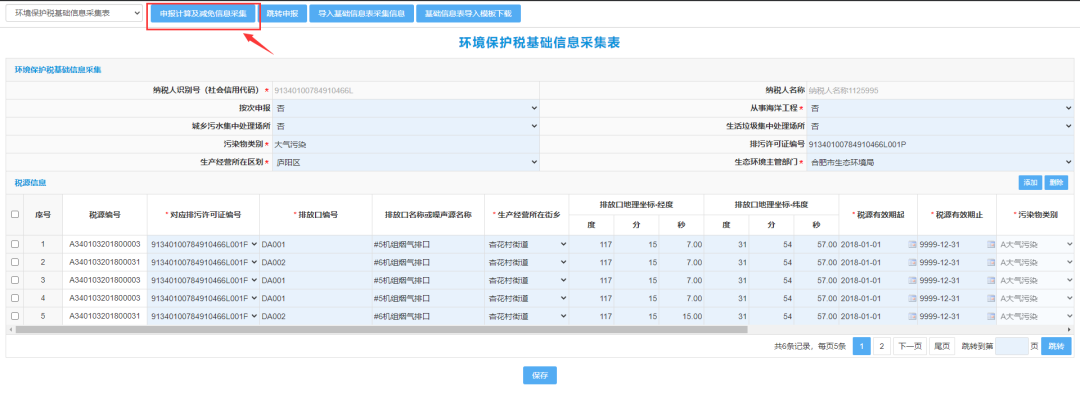1080x395 pixels.
Task: Open row 1 排污许可证编号 dropdown
Action: pos(203,245)
